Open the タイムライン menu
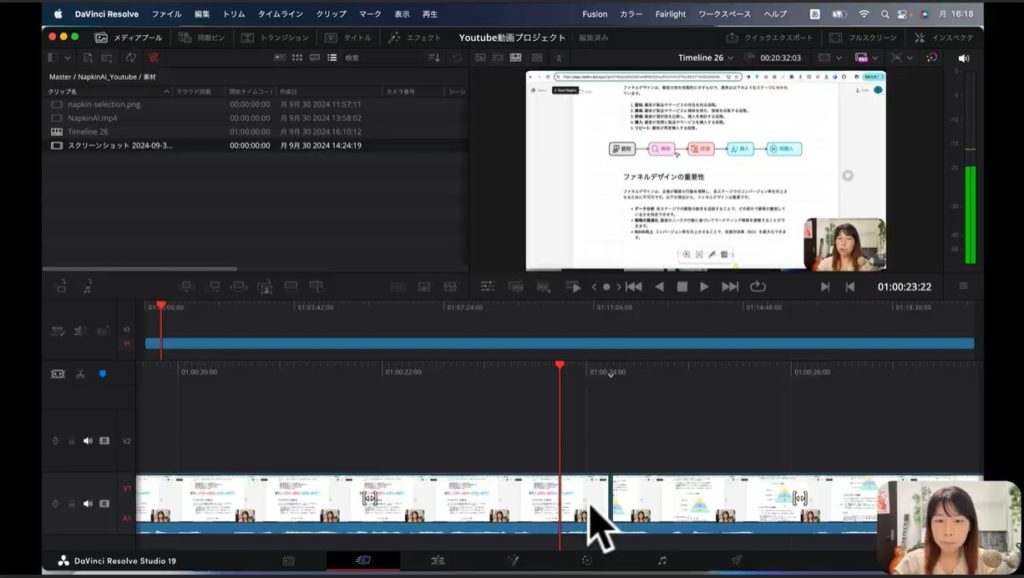The height and width of the screenshot is (578, 1024). (x=280, y=14)
